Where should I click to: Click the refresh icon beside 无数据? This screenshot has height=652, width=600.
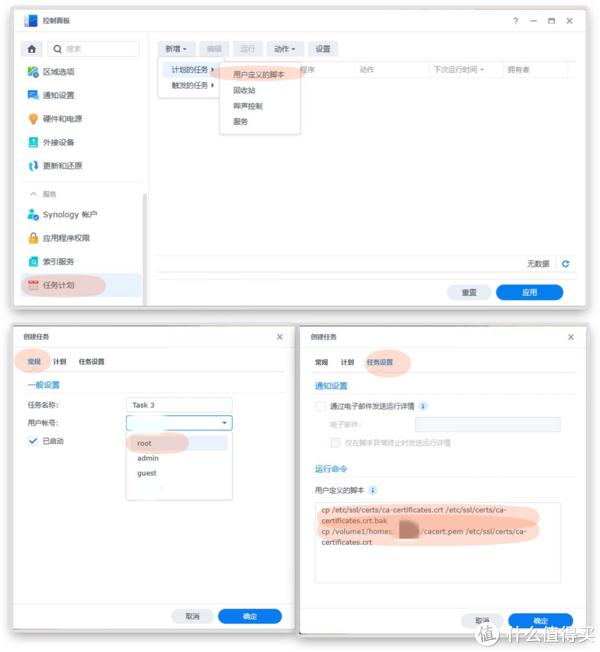tap(565, 264)
